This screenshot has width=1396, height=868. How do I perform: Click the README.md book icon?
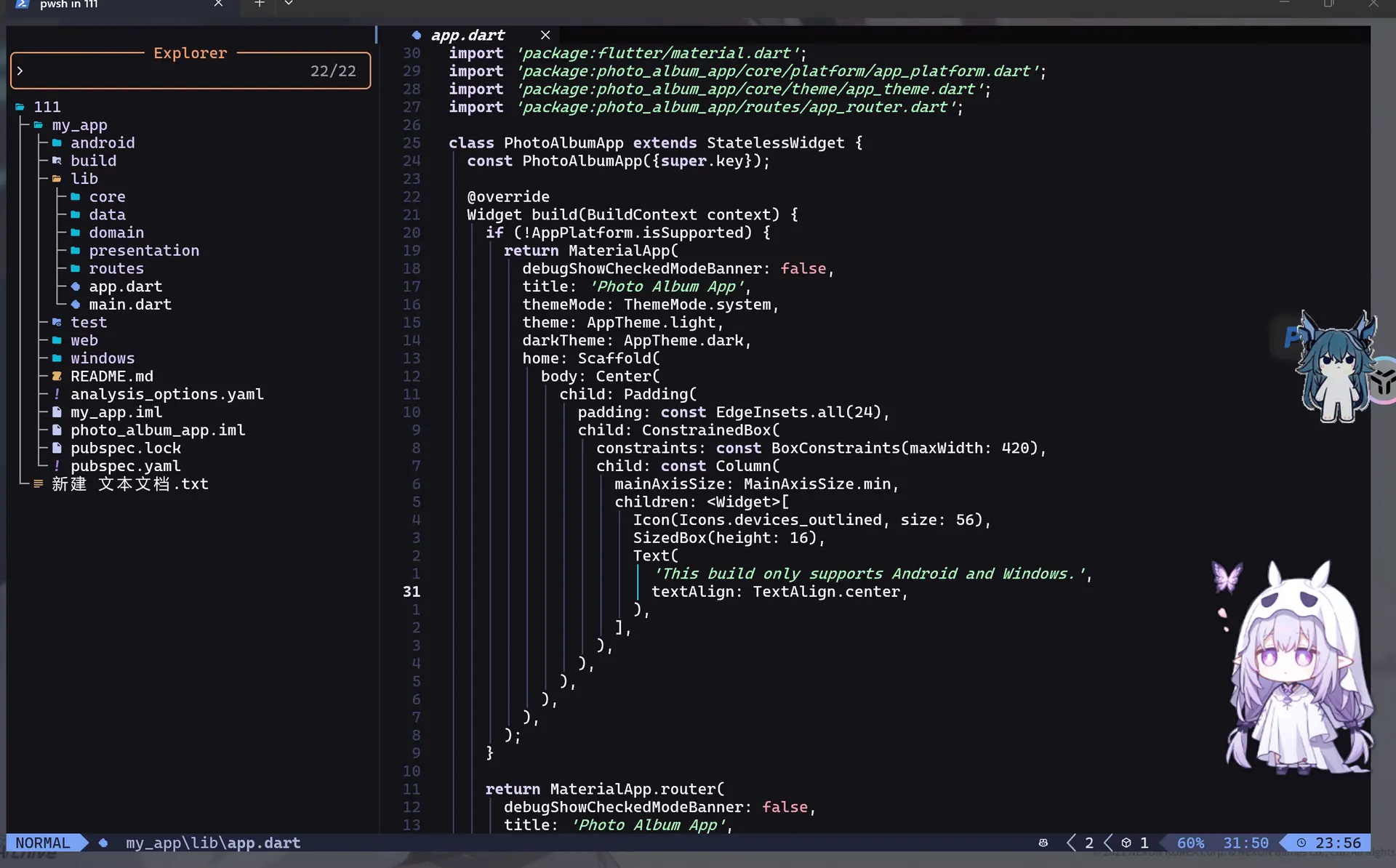[x=57, y=376]
